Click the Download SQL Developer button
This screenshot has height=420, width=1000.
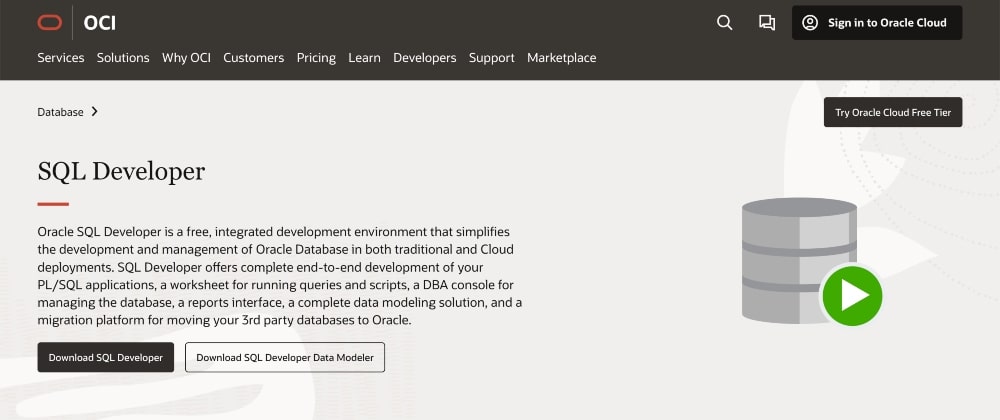pyautogui.click(x=106, y=357)
